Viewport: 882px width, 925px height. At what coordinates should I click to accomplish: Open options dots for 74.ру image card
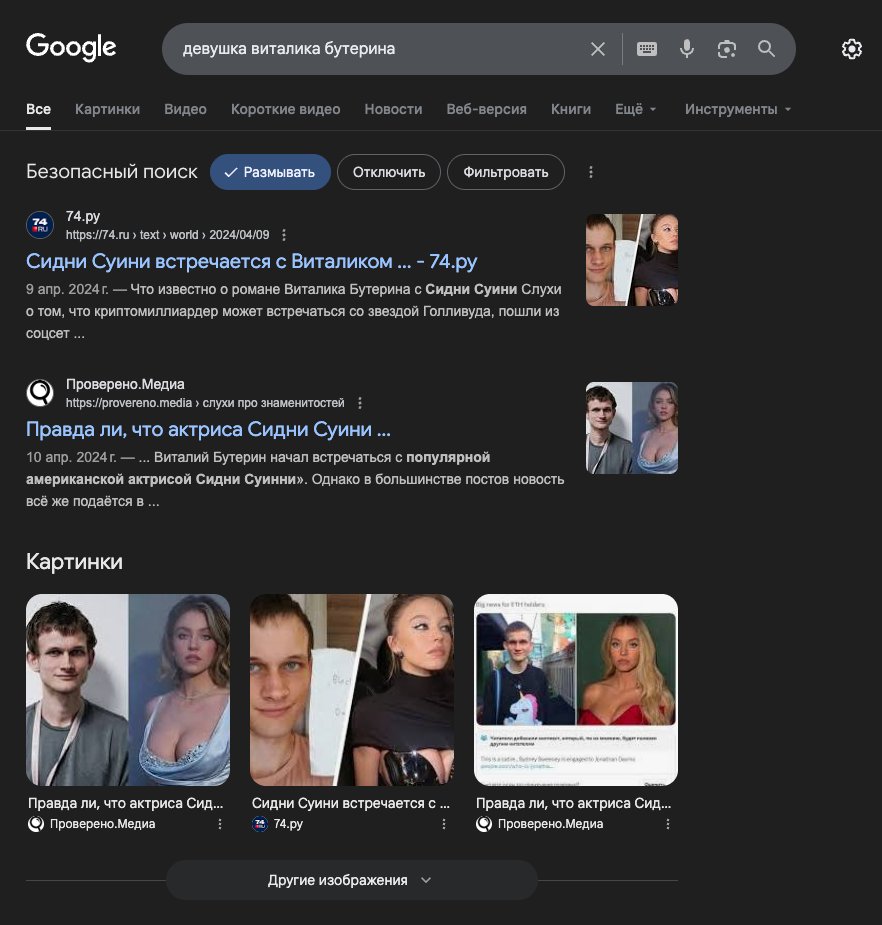pos(444,824)
